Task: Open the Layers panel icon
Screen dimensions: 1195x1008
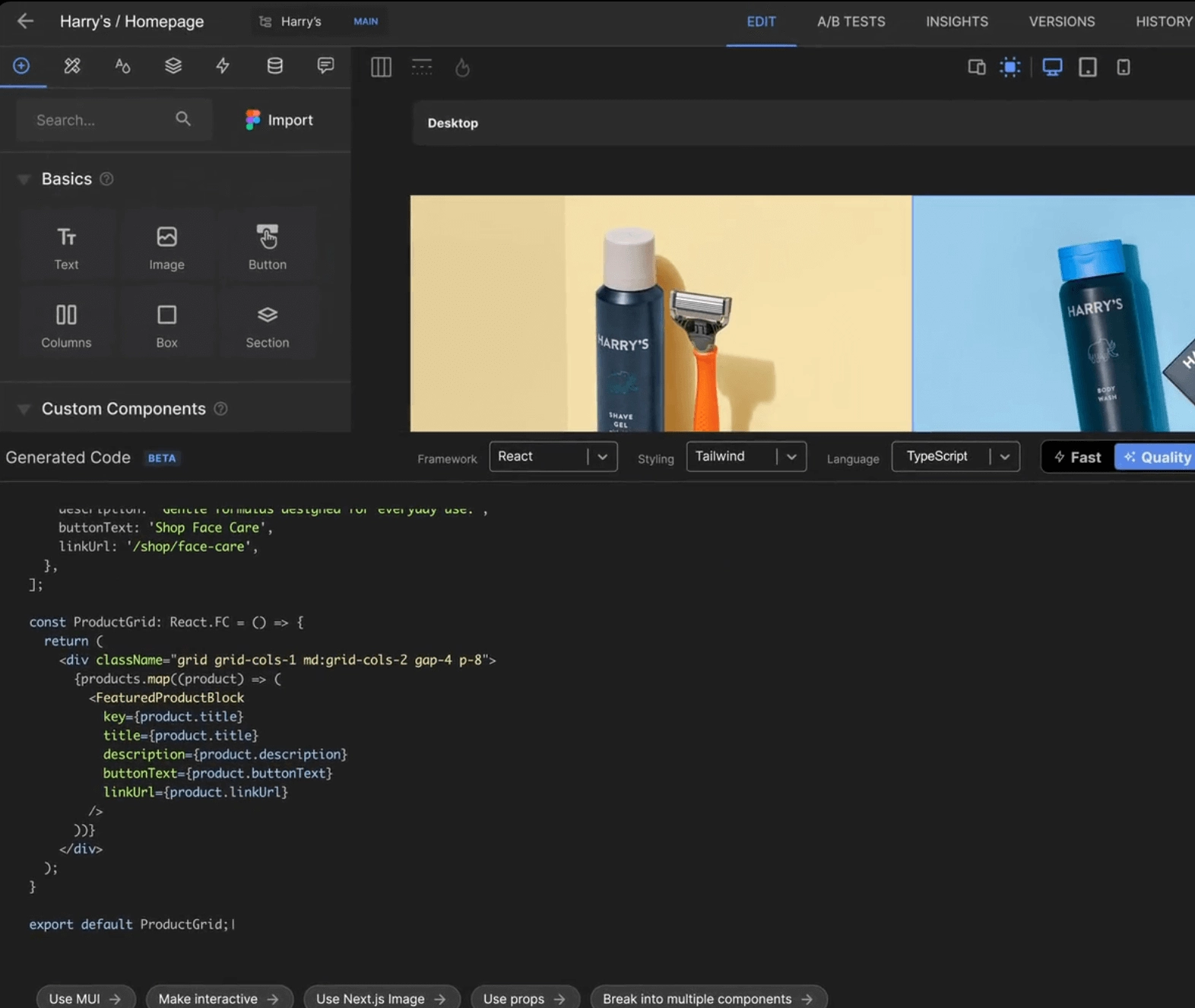Action: (173, 66)
